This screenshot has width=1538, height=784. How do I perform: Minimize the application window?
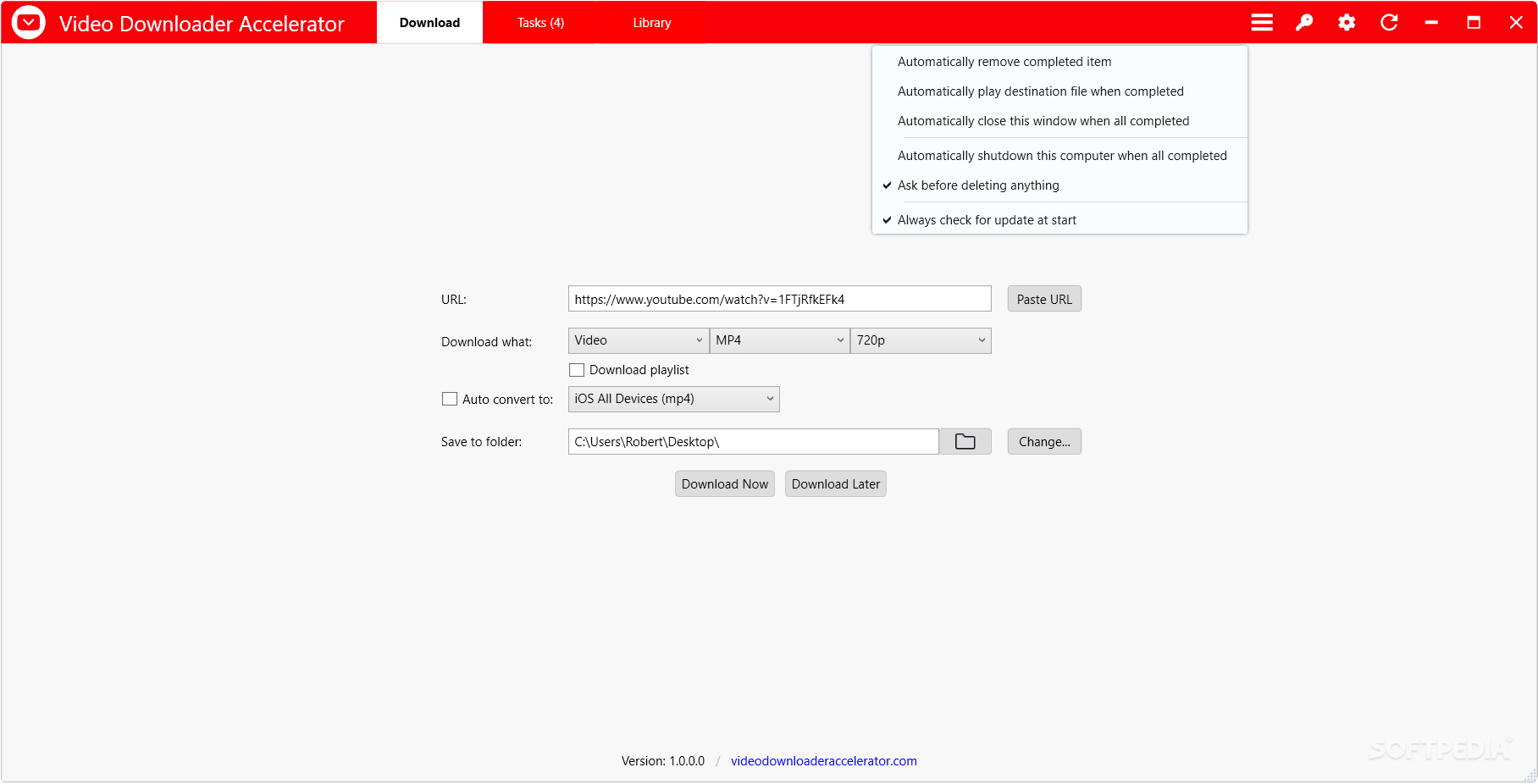point(1431,23)
